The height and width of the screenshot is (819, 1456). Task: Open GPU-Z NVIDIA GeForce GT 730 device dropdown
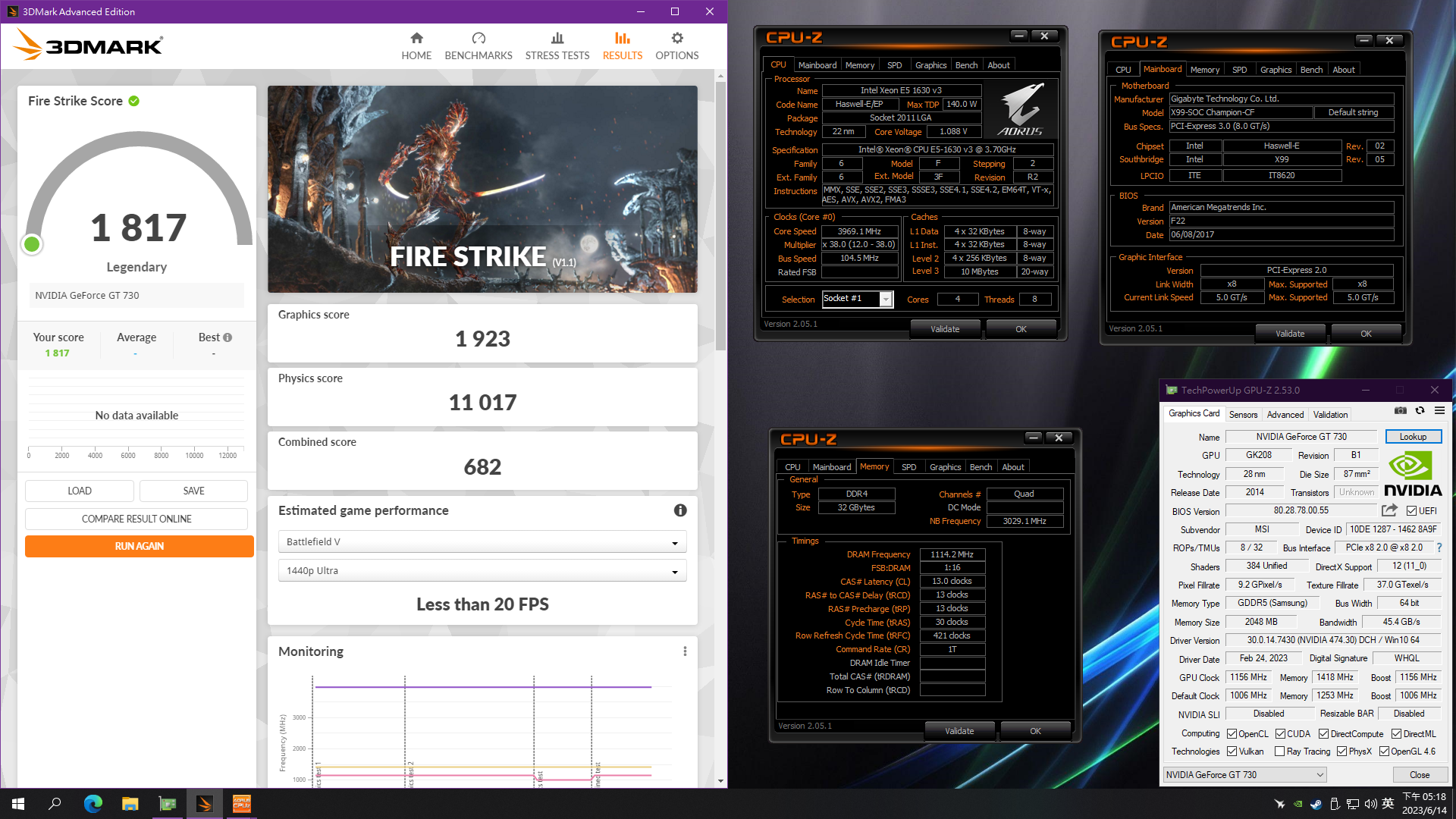(x=1245, y=775)
